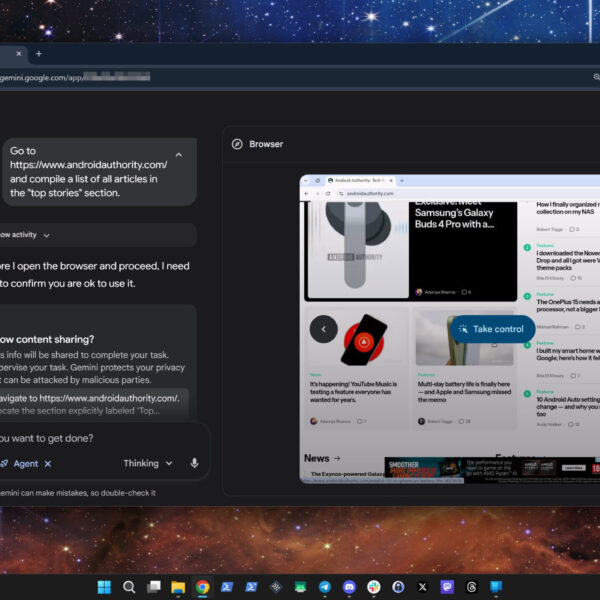Open the tab dropdown arrow in the embedded browser
The image size is (600, 600).
(305, 181)
